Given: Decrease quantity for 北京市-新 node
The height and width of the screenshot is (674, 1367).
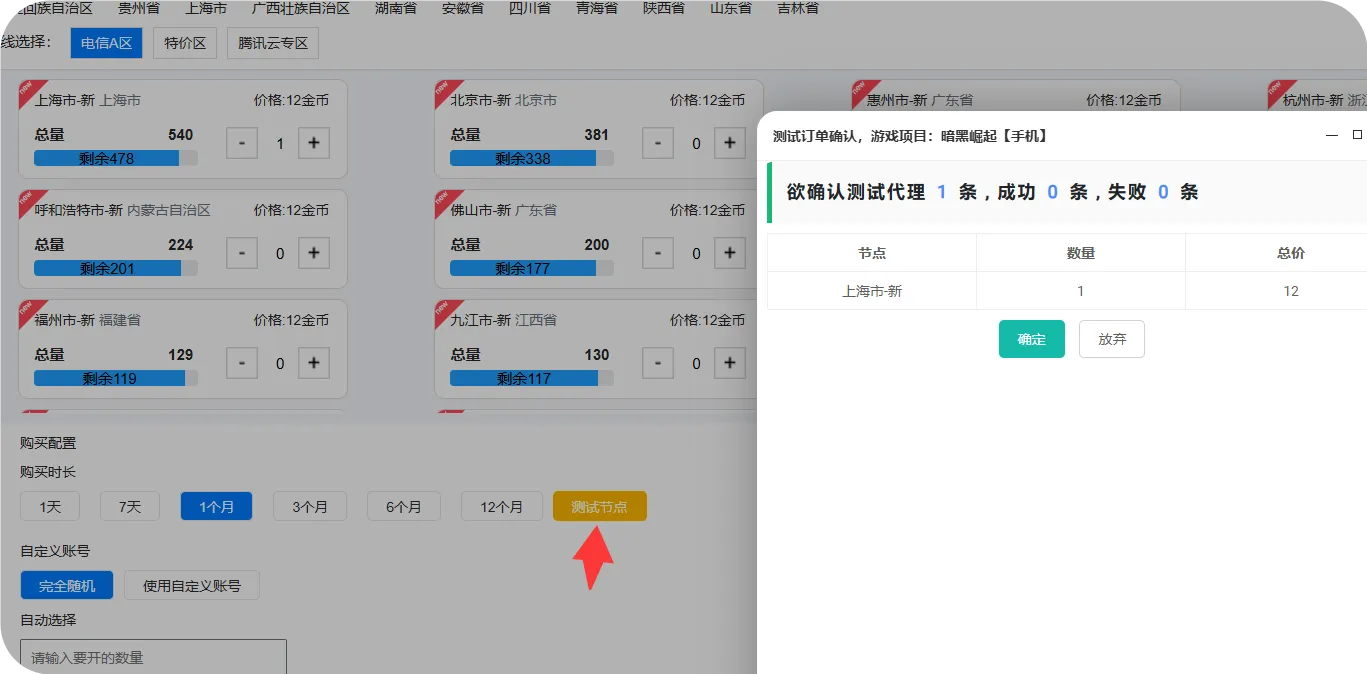Looking at the screenshot, I should [x=657, y=143].
